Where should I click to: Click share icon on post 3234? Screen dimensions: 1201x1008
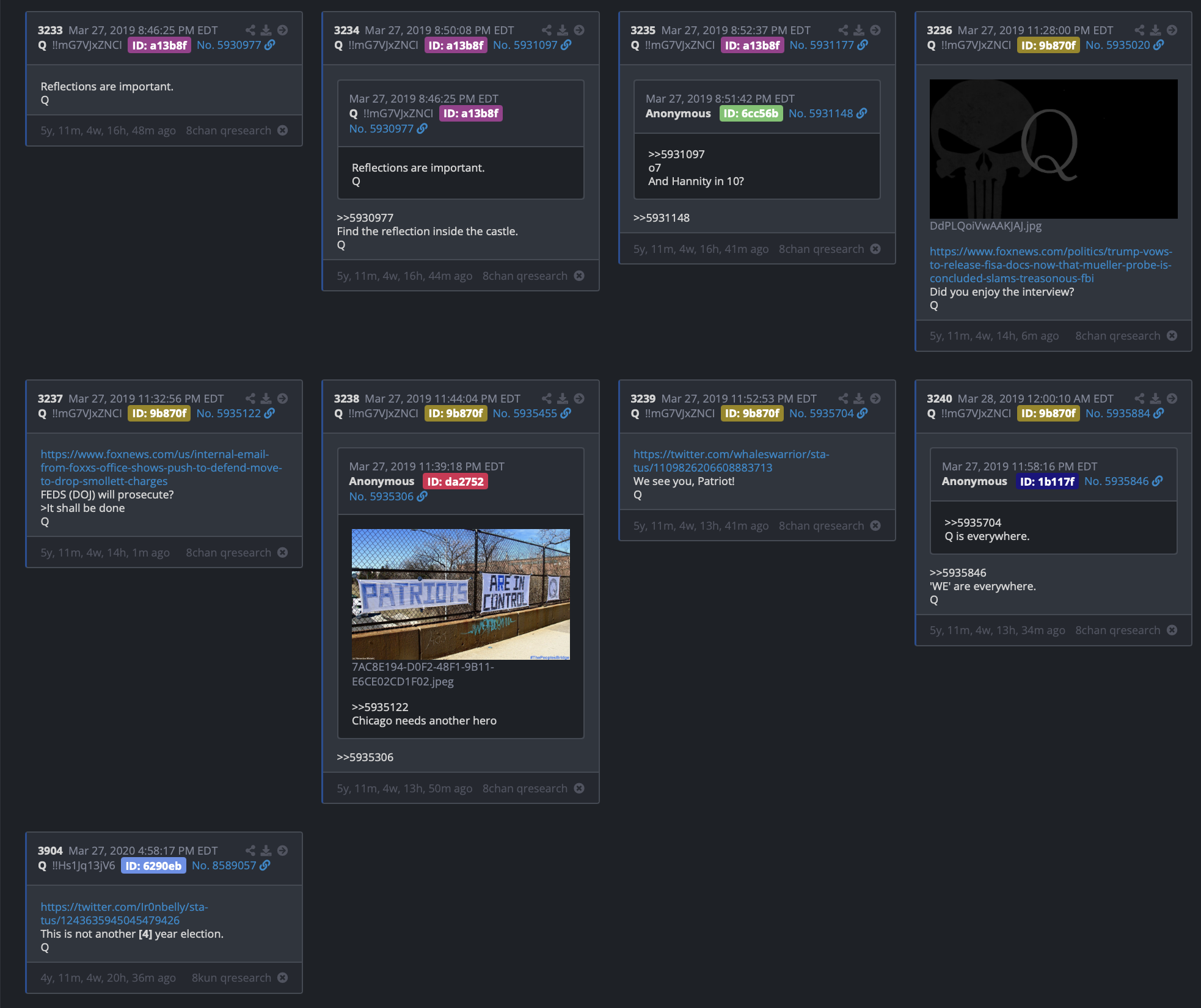546,30
